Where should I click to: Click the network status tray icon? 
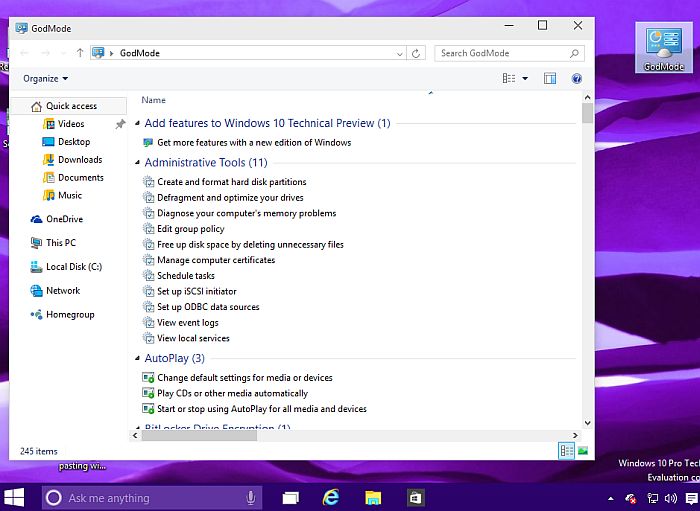653,498
